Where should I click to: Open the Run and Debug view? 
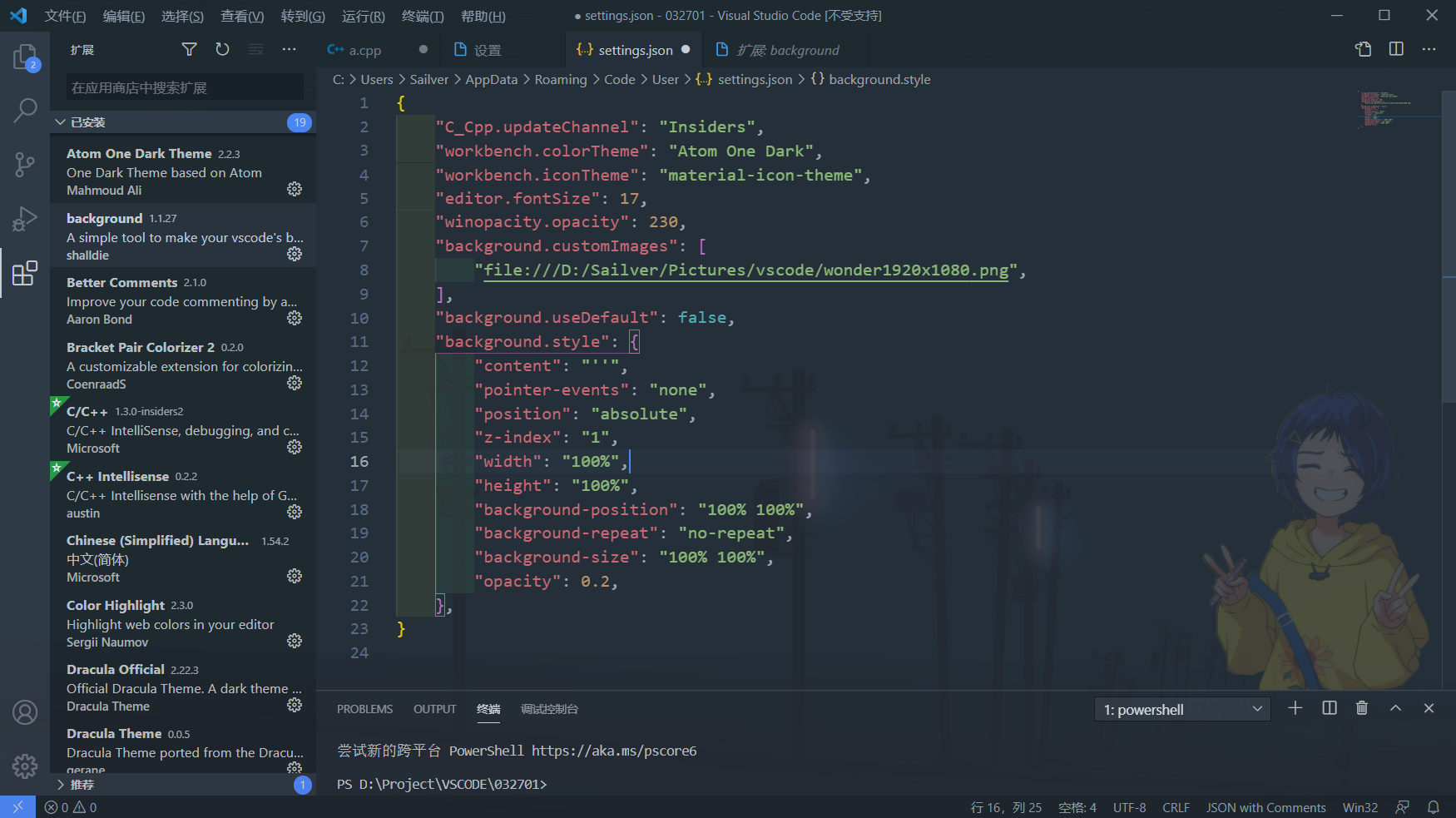pyautogui.click(x=25, y=219)
